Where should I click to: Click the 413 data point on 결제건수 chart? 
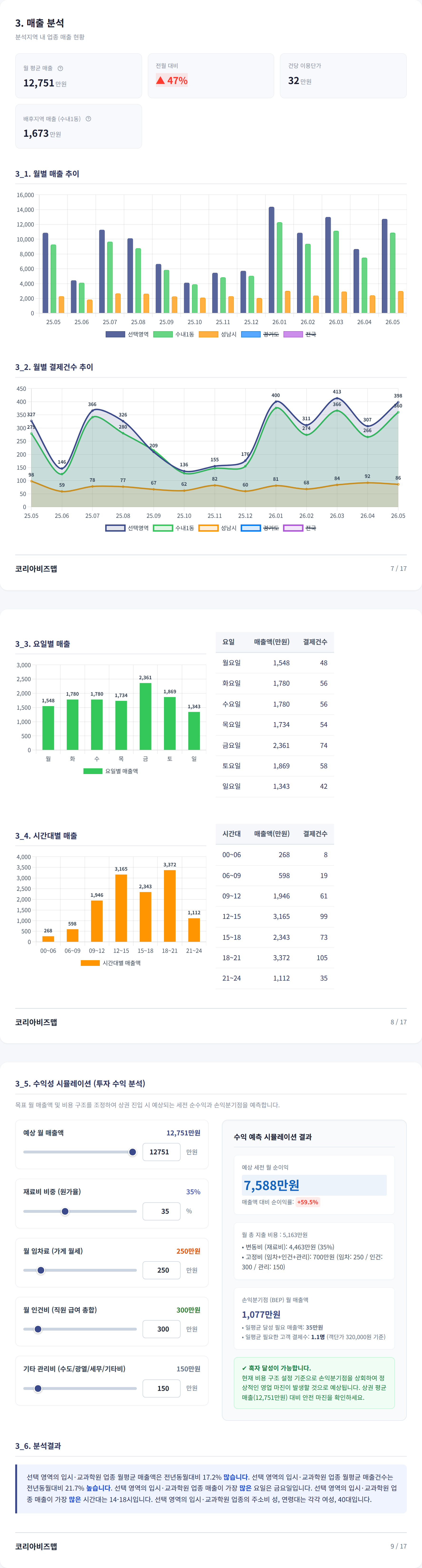(x=337, y=399)
